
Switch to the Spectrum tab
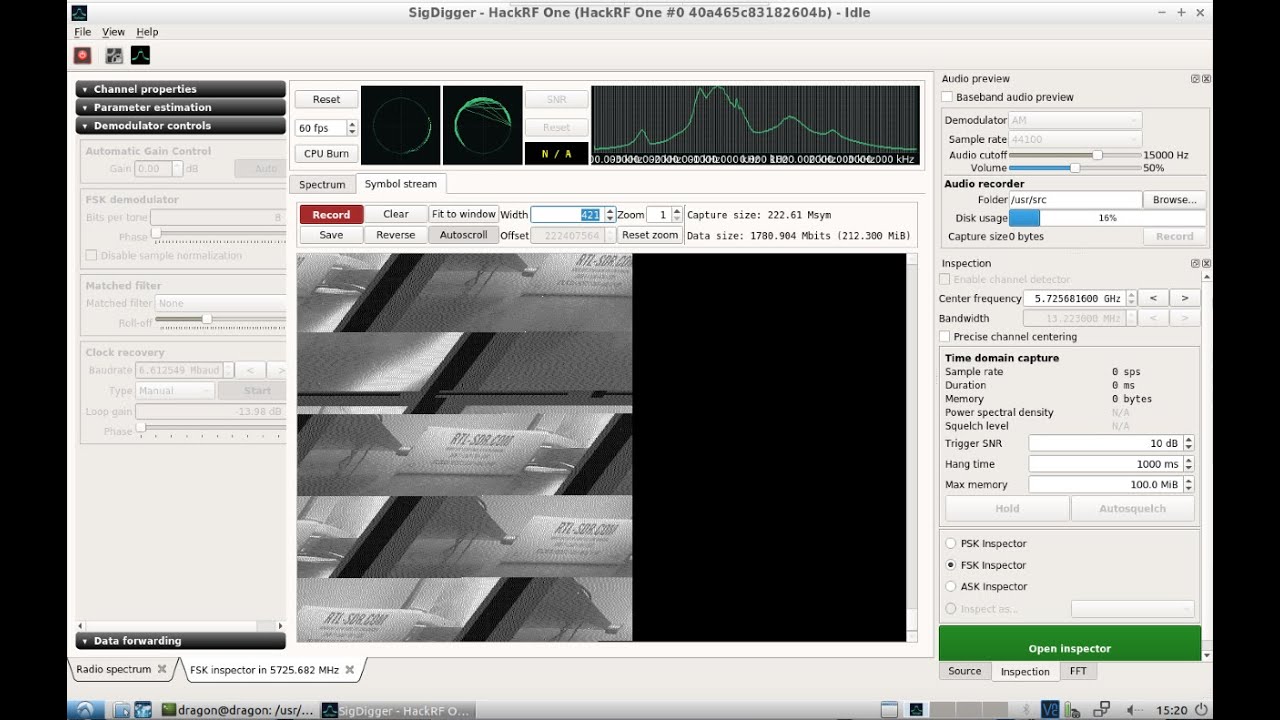[322, 185]
